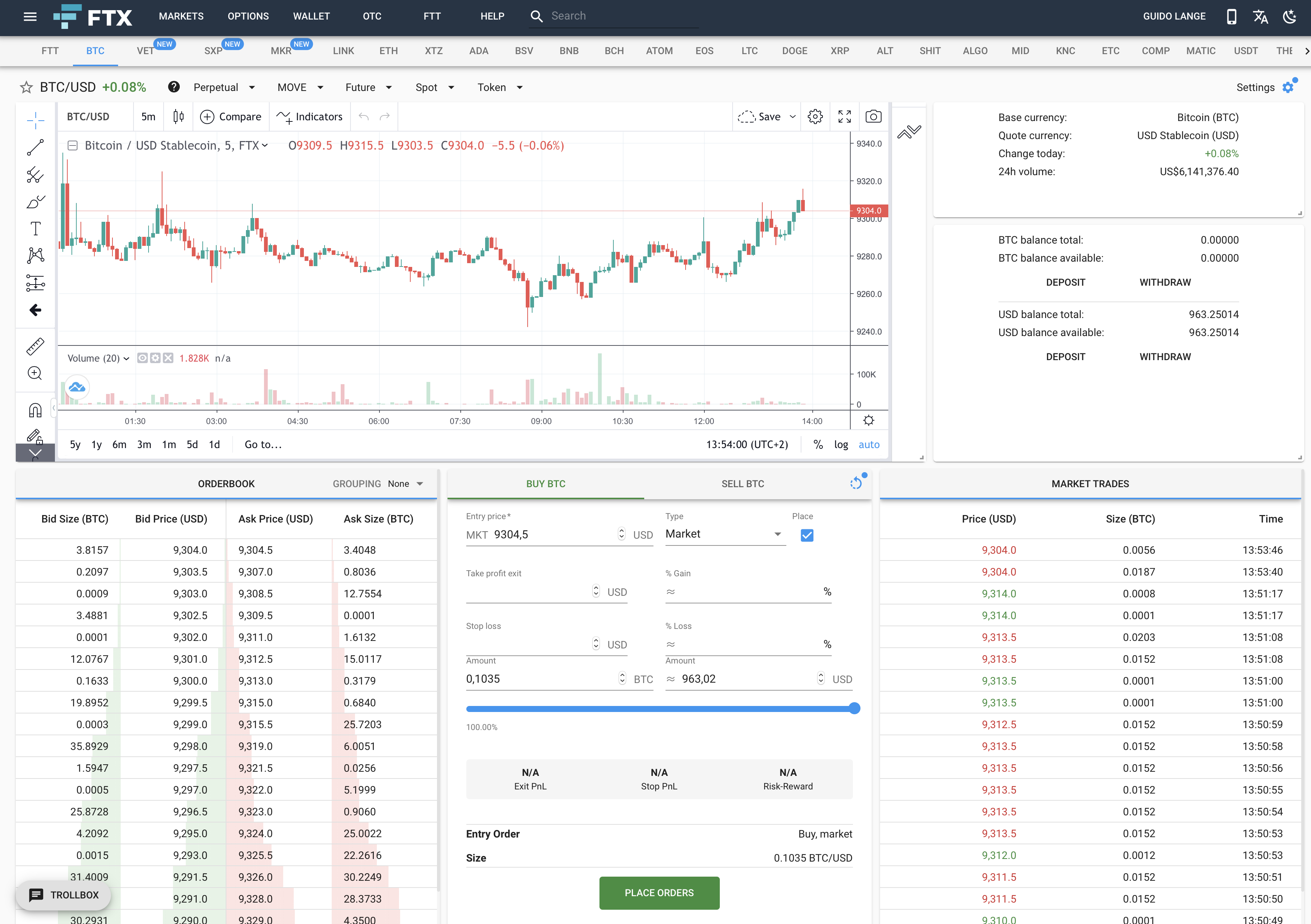1311x924 pixels.
Task: Enable fullscreen chart view toggle
Action: pos(843,117)
